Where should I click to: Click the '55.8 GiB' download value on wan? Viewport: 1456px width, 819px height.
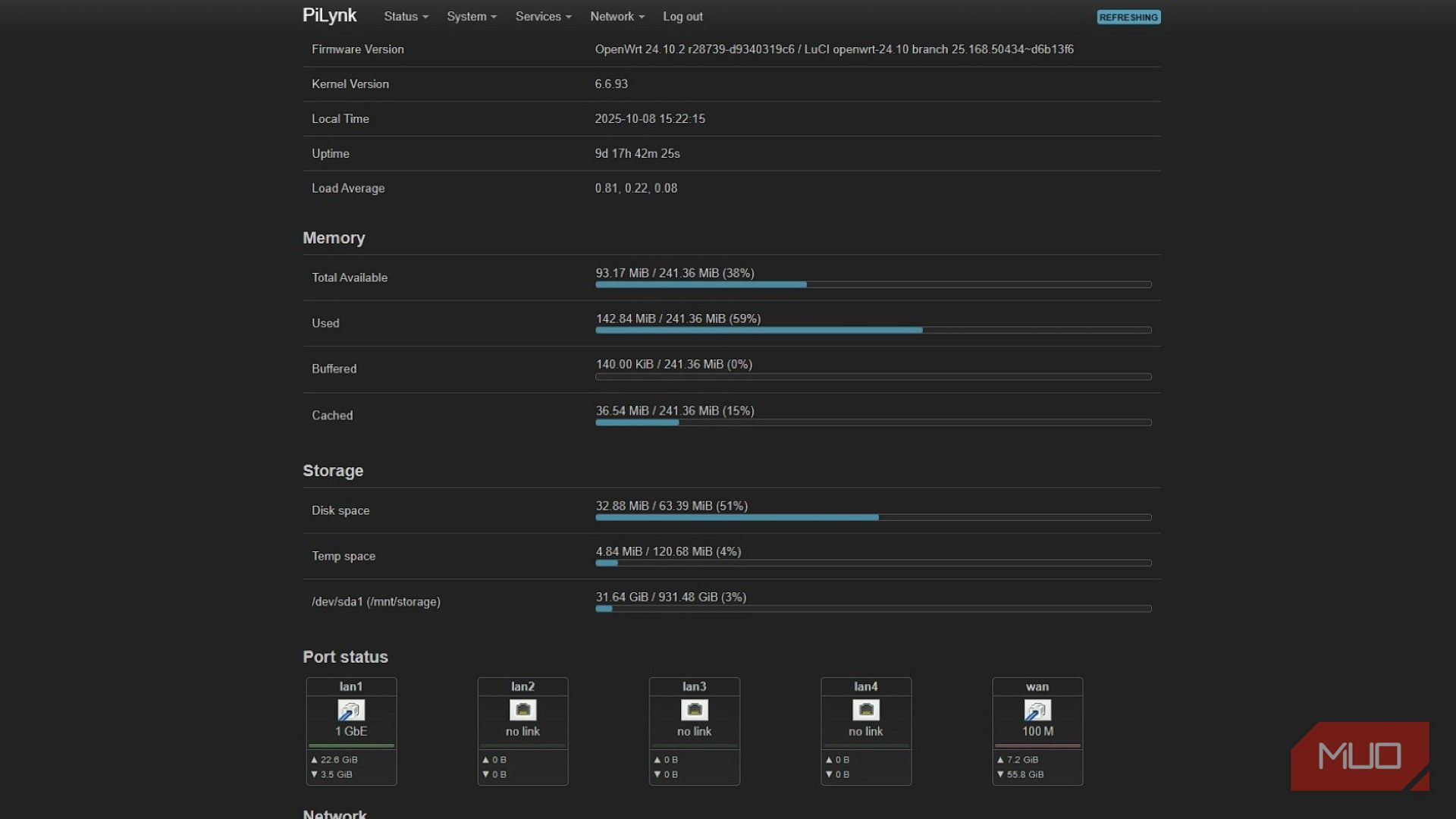coord(1025,775)
